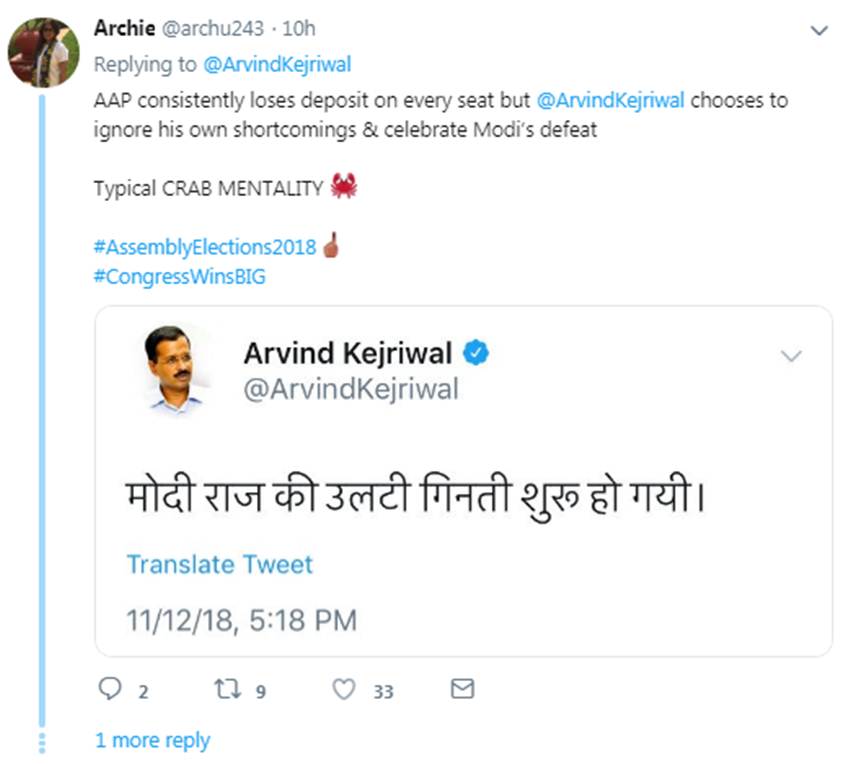
Task: Click Arvind Kejriwal's blue verified badge
Action: click(475, 352)
